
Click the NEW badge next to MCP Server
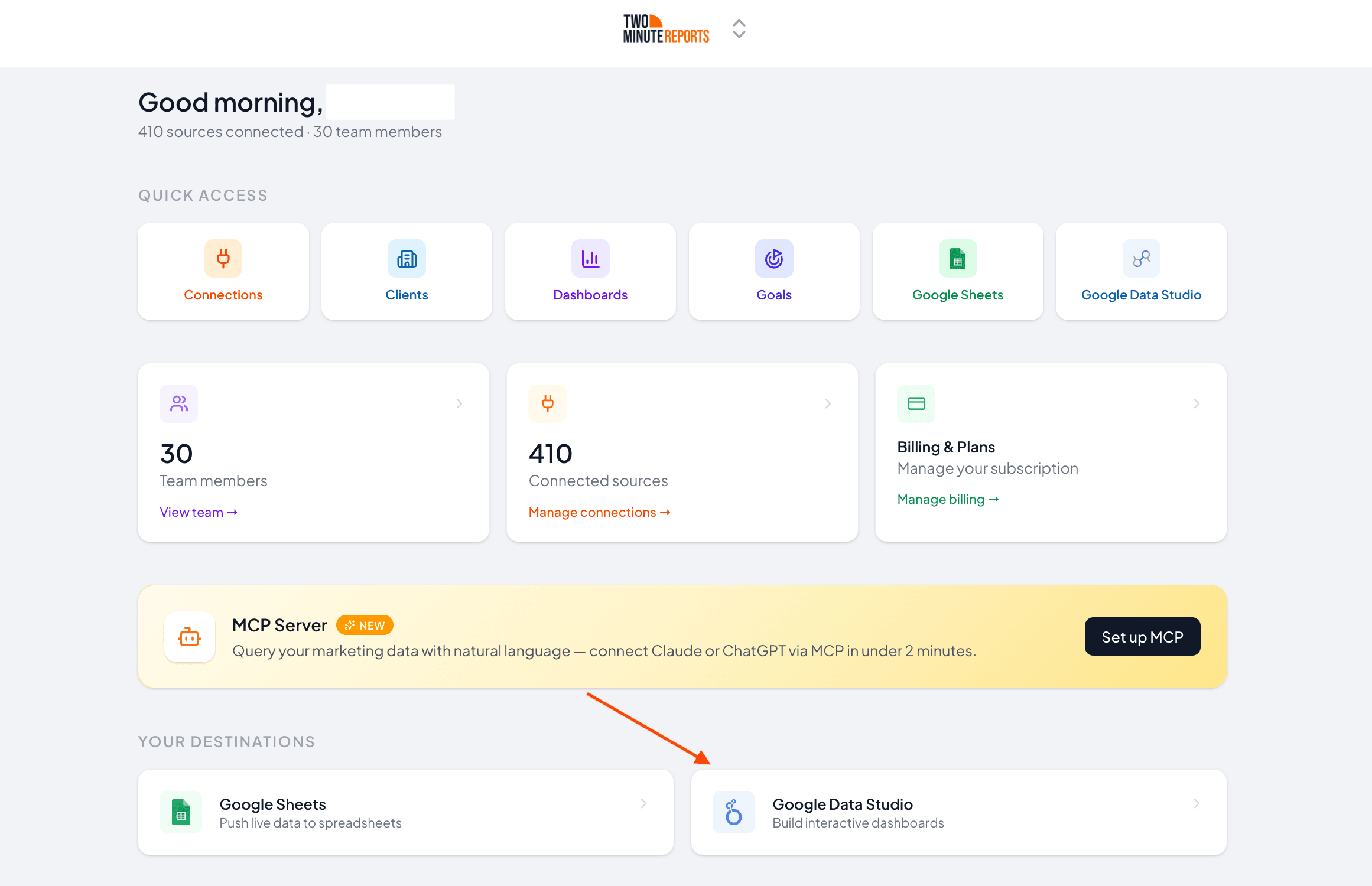tap(365, 625)
